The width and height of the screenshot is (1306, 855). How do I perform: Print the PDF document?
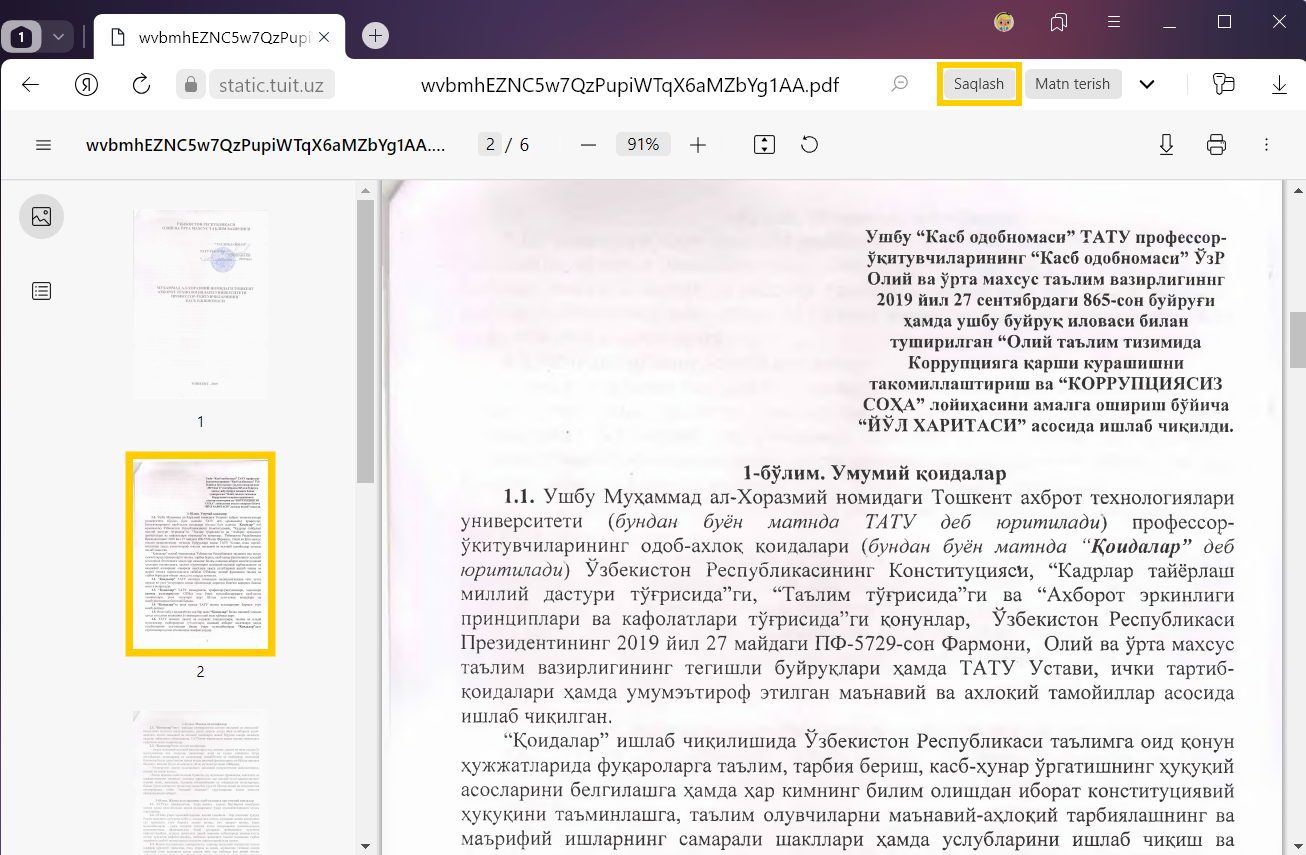[1216, 145]
